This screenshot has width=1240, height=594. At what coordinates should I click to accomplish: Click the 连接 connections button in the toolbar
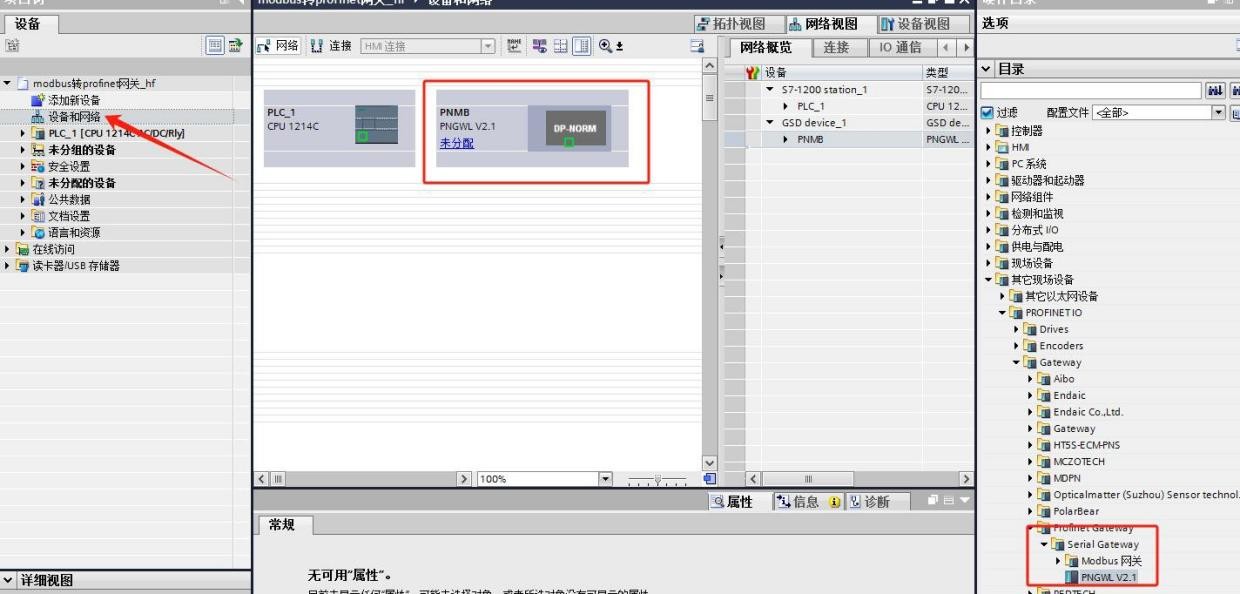[x=332, y=46]
